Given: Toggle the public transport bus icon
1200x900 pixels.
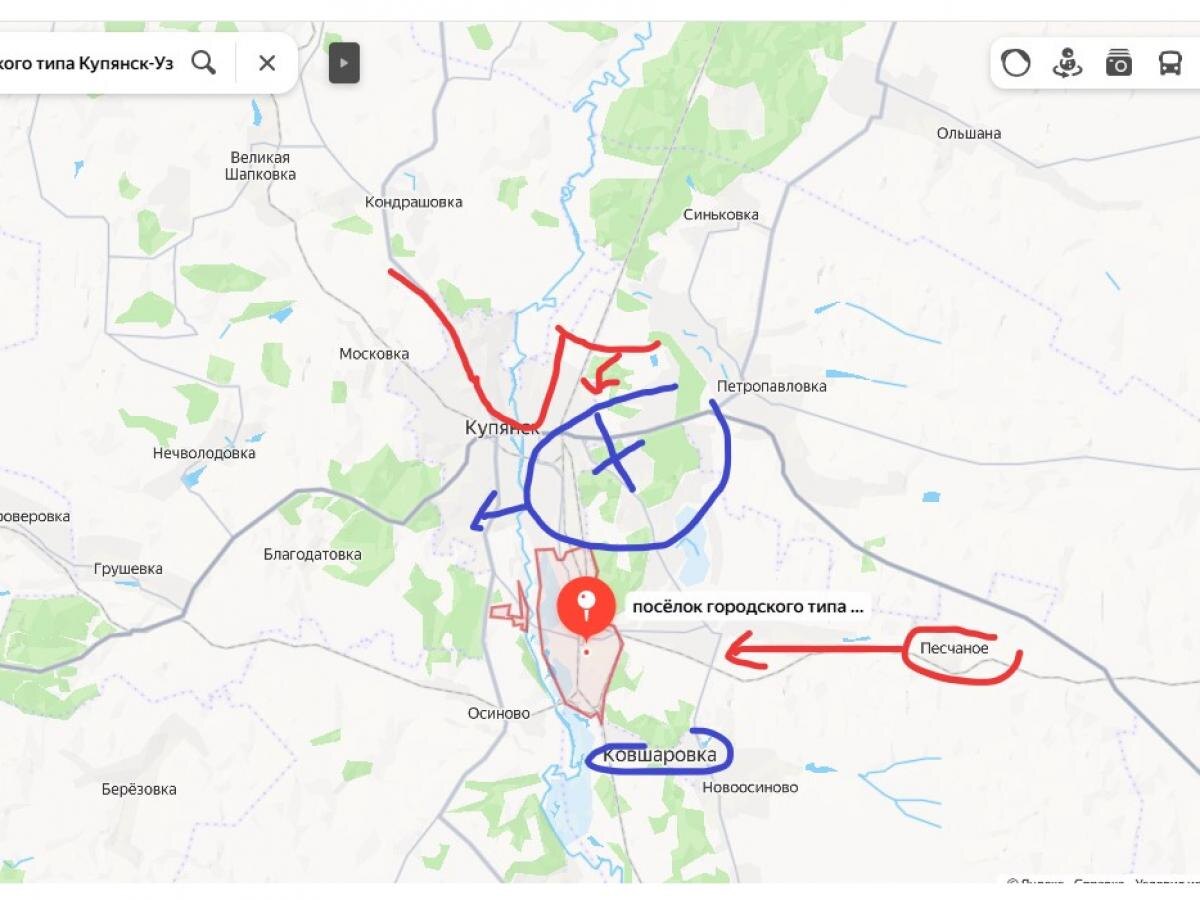Looking at the screenshot, I should pyautogui.click(x=1169, y=64).
